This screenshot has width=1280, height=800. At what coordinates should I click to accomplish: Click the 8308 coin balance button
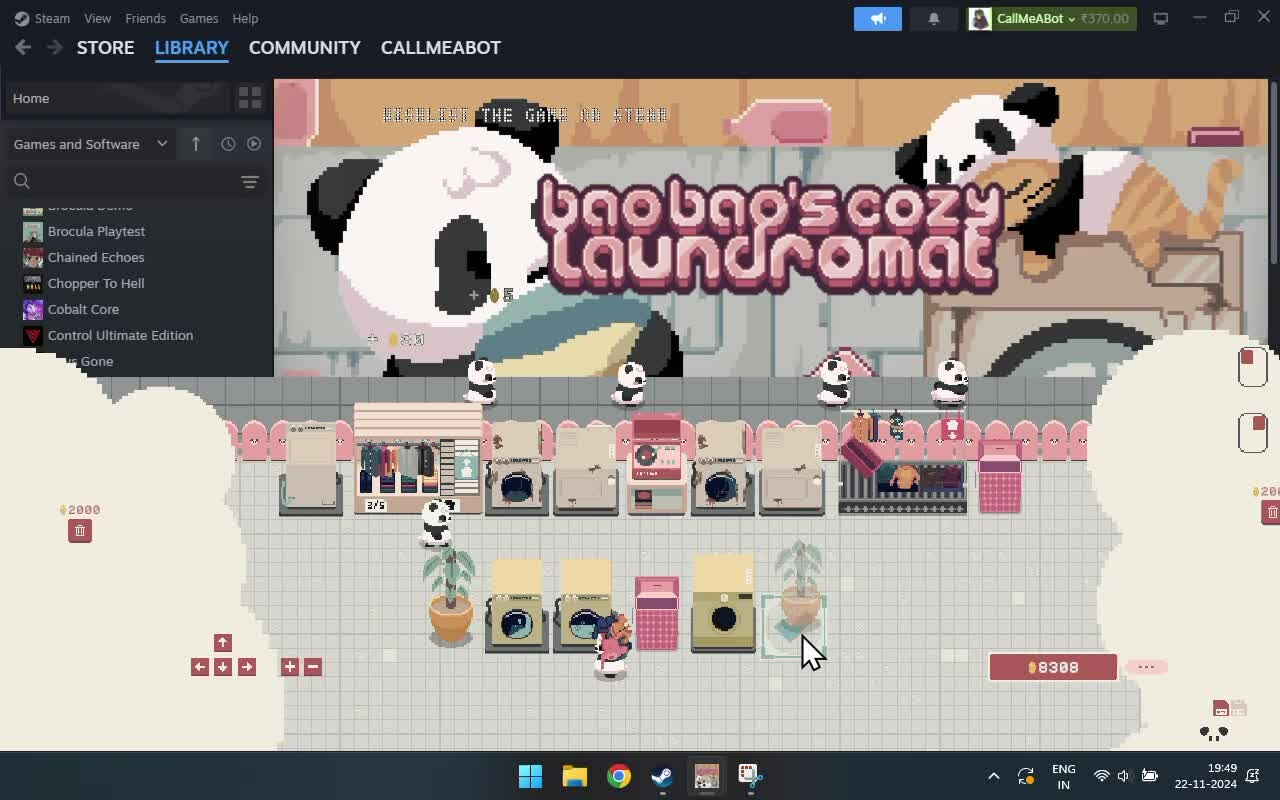(x=1052, y=667)
